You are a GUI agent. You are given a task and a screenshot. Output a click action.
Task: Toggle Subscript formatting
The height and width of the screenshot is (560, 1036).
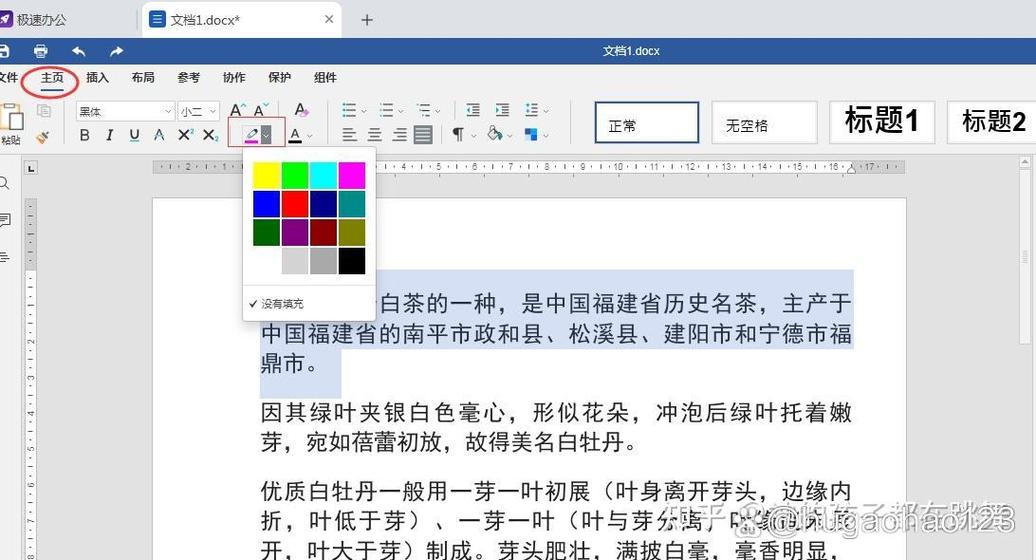click(x=210, y=135)
